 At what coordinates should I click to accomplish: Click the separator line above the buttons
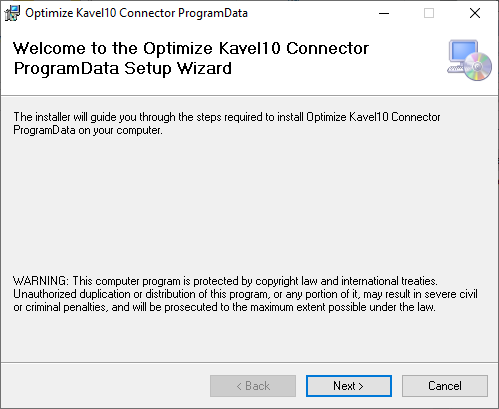point(249,362)
